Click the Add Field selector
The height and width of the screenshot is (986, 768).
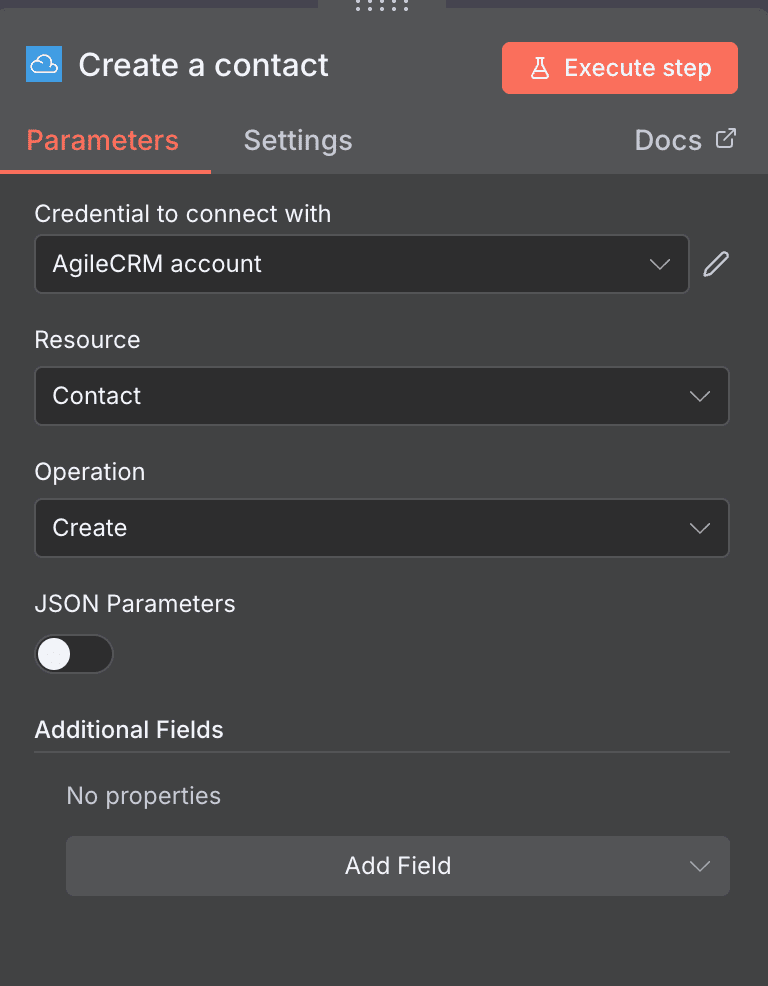click(397, 866)
